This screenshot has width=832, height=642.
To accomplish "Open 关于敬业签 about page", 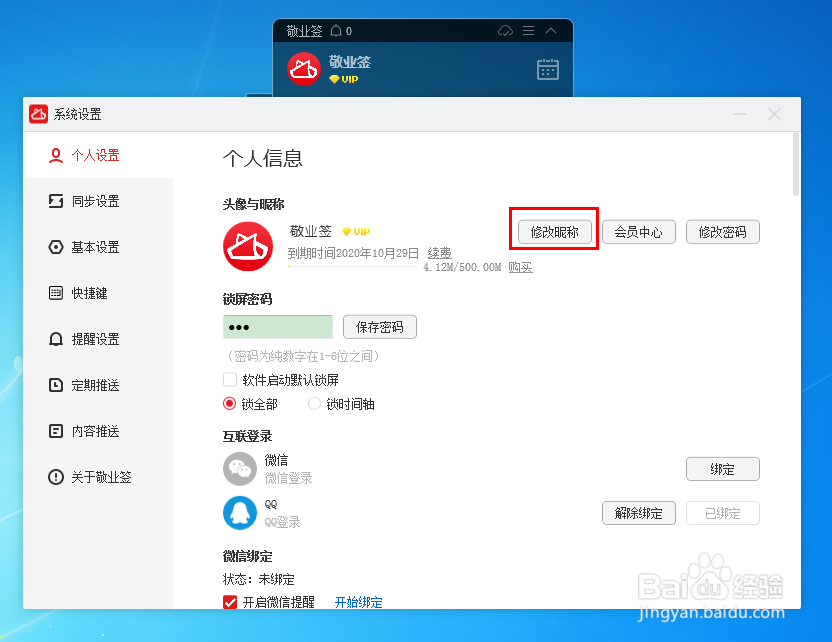I will coord(98,477).
